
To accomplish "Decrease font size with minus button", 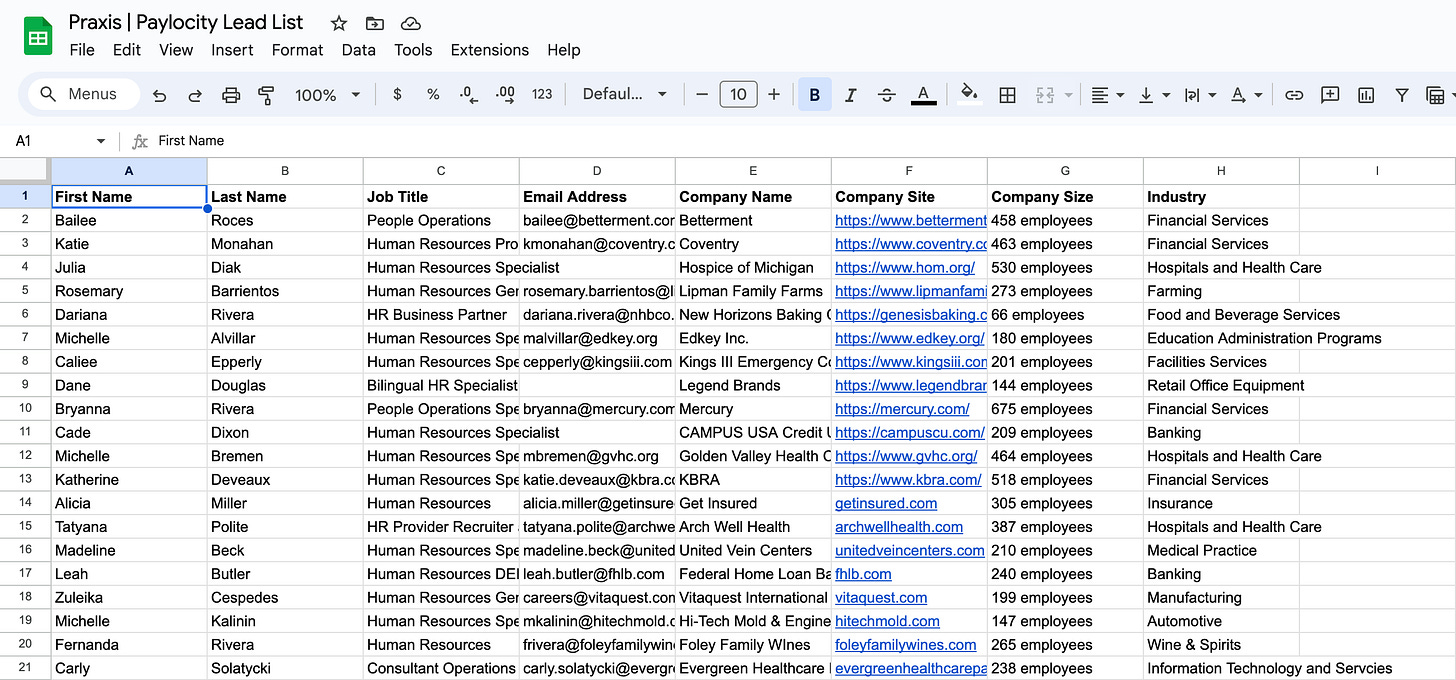I will click(x=702, y=94).
